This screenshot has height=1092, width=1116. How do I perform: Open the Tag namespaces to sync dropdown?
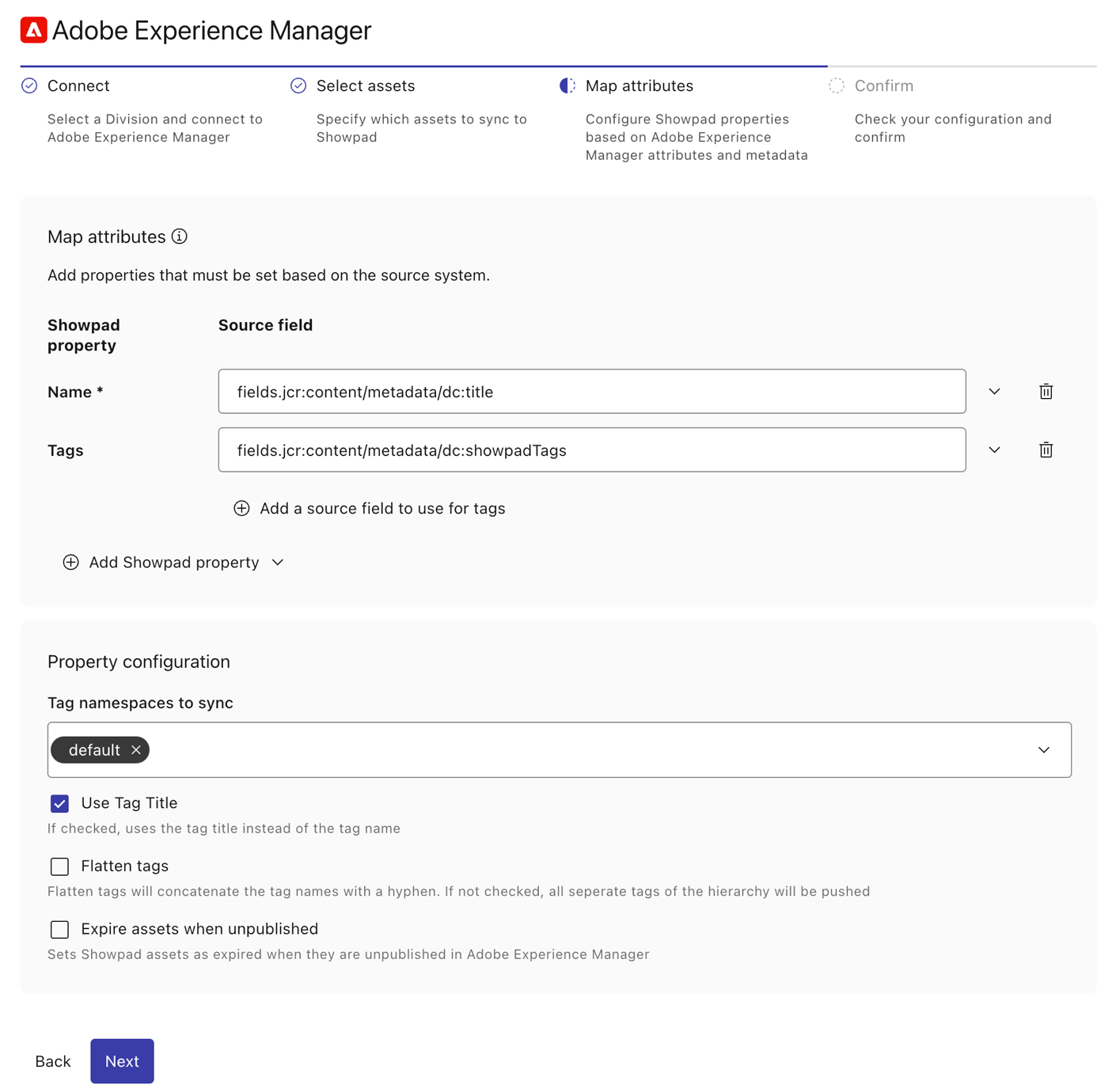click(x=1043, y=750)
